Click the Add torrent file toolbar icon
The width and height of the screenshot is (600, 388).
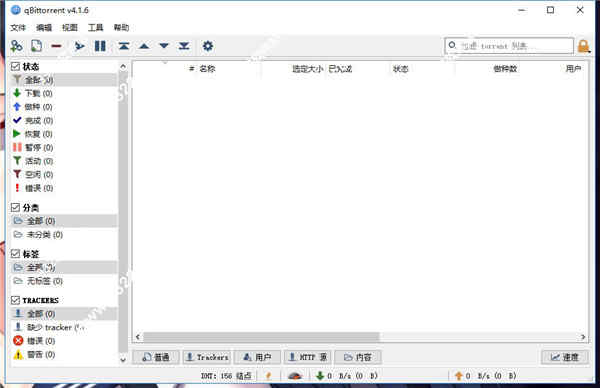(36, 46)
